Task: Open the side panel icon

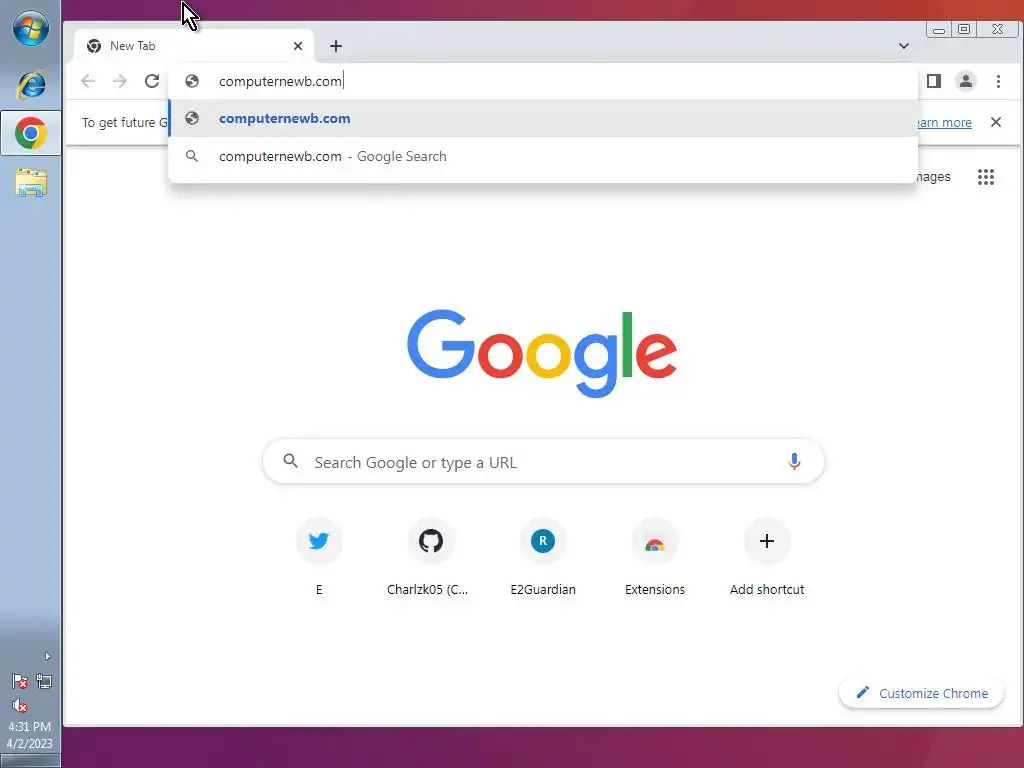Action: 934,81
